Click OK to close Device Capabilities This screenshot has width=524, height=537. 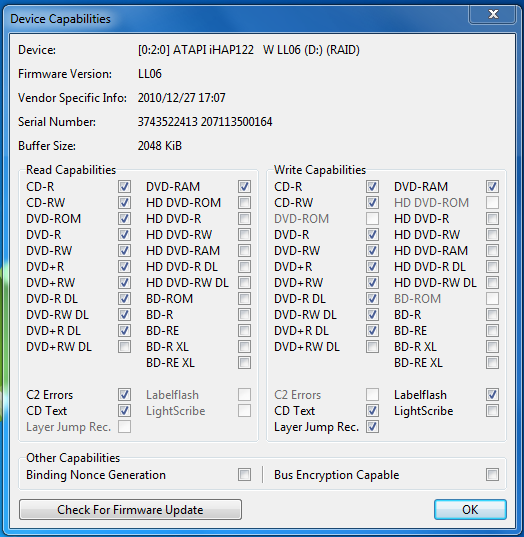tap(470, 510)
